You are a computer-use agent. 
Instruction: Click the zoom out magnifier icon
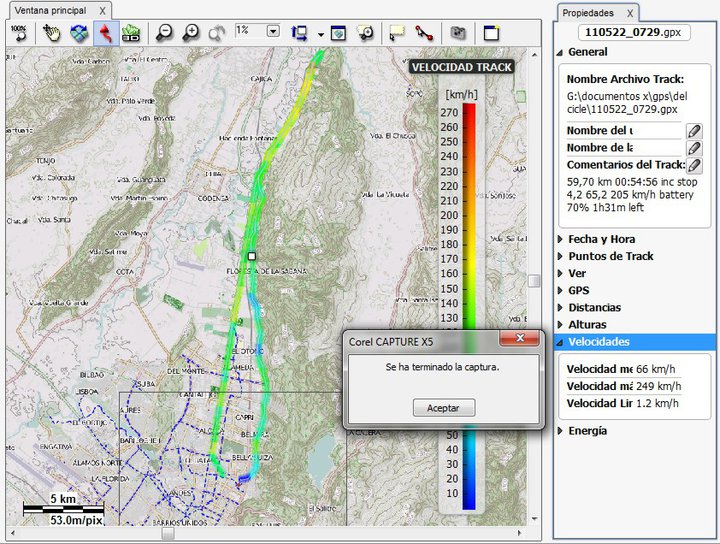pyautogui.click(x=165, y=32)
